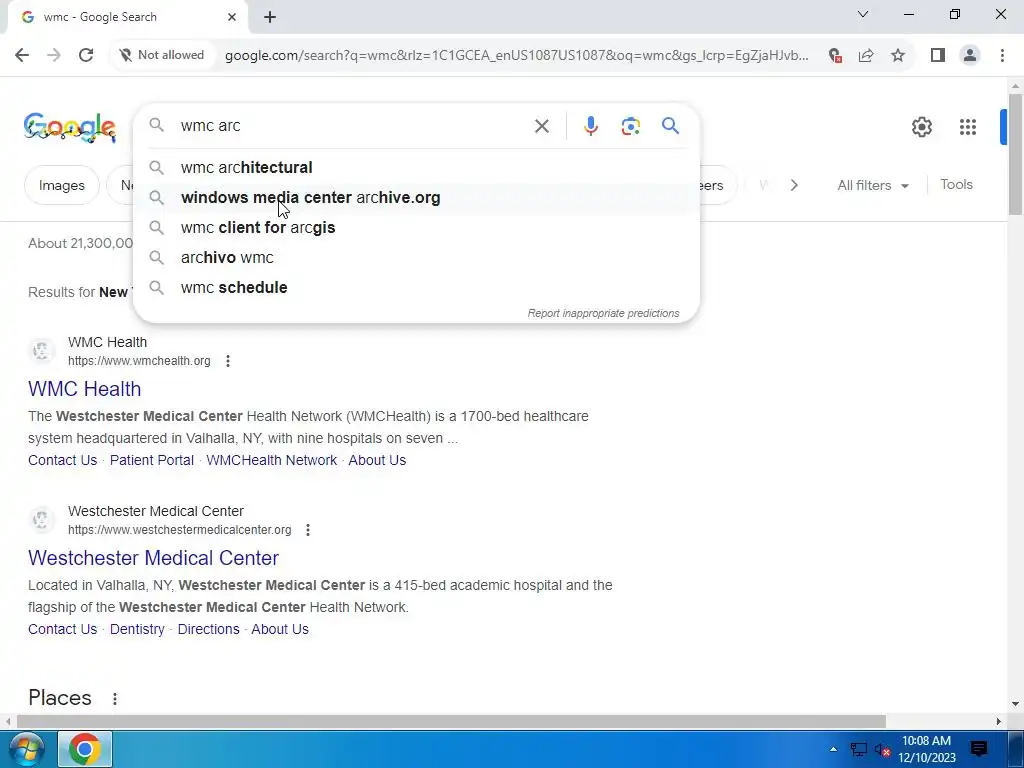Toggle the browser side panel
1024x768 pixels.
tap(938, 56)
